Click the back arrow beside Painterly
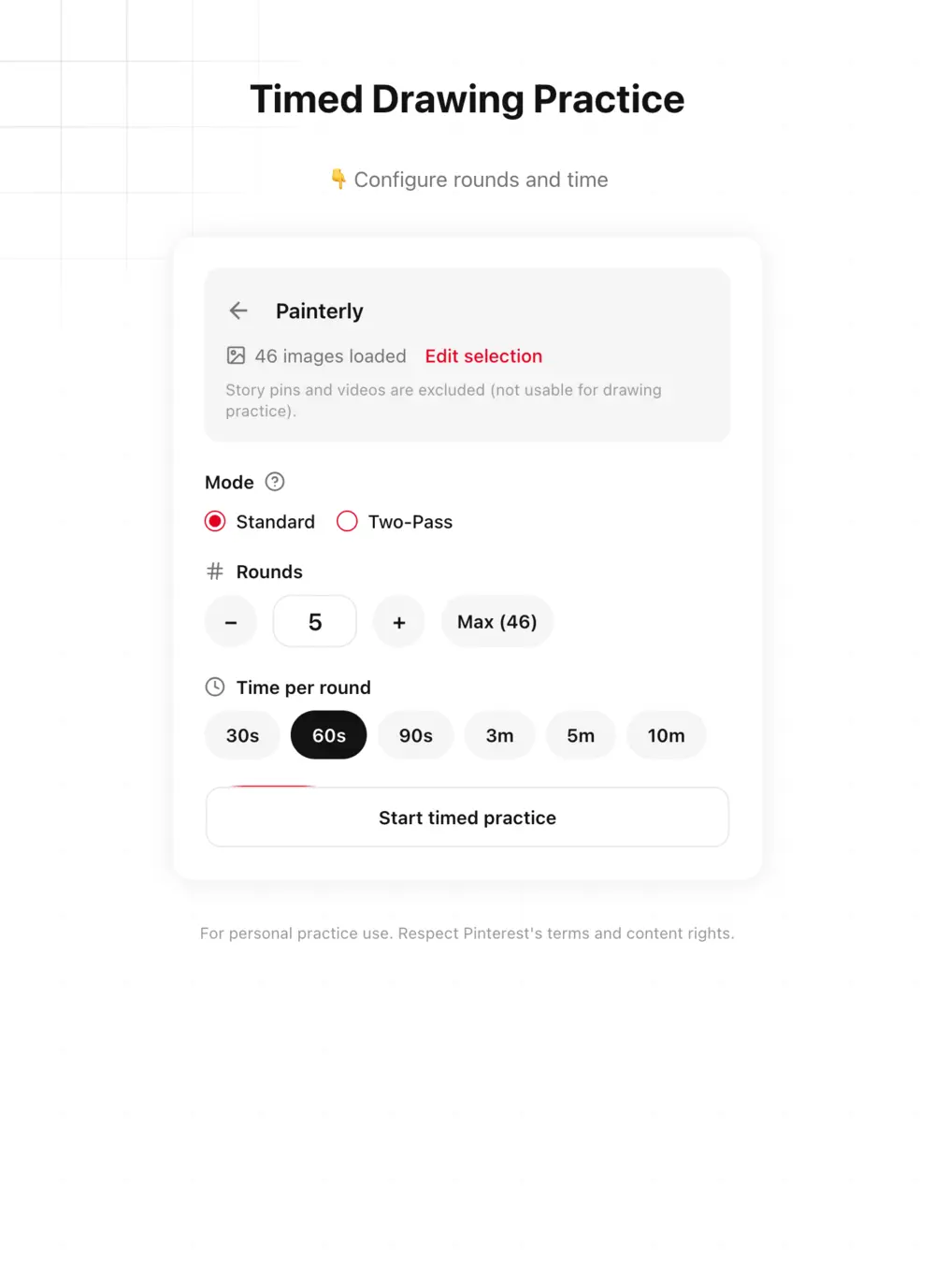The height and width of the screenshot is (1288, 935). (x=238, y=311)
